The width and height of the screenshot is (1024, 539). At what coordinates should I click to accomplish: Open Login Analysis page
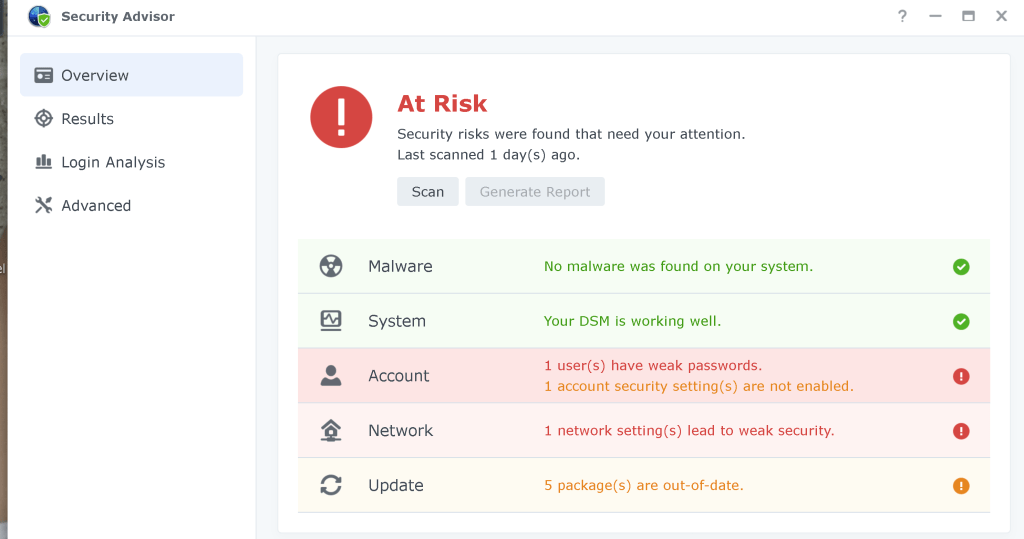coord(131,162)
